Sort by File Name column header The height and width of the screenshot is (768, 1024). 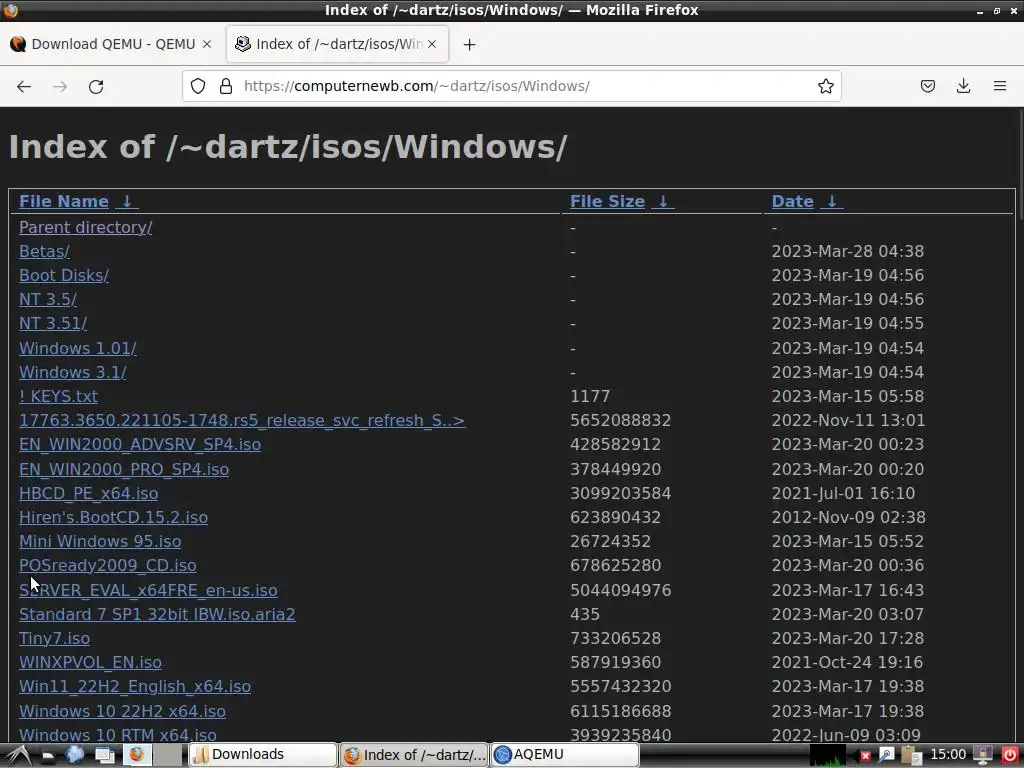pos(63,201)
